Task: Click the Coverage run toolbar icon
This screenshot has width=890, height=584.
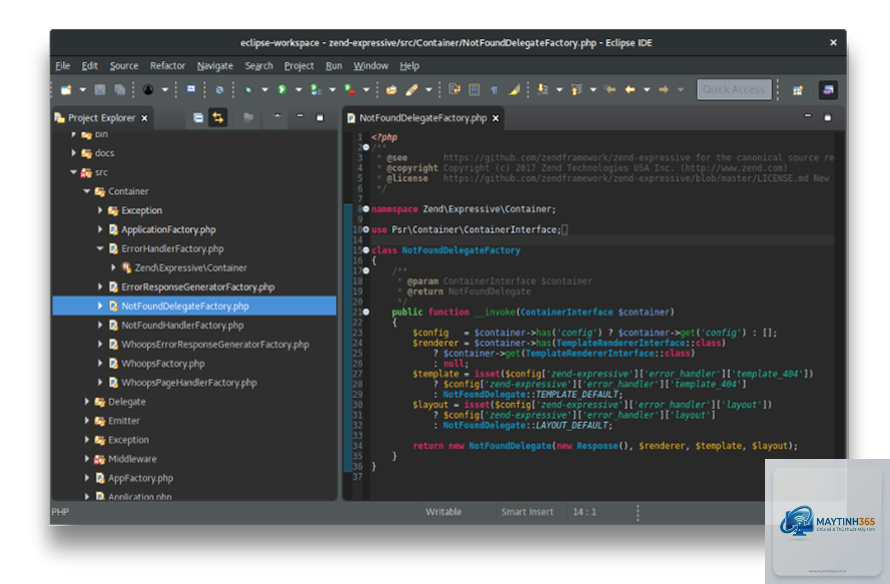Action: (316, 90)
